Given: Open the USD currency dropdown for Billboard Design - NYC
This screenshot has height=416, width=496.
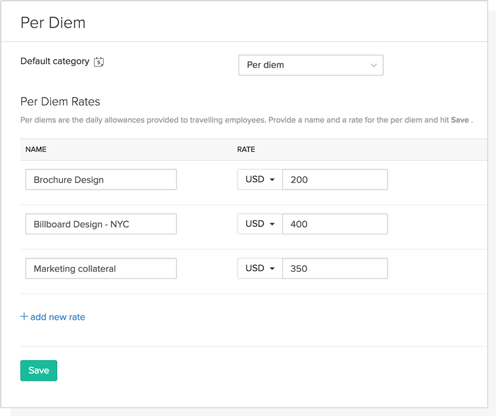Looking at the screenshot, I should [x=260, y=224].
